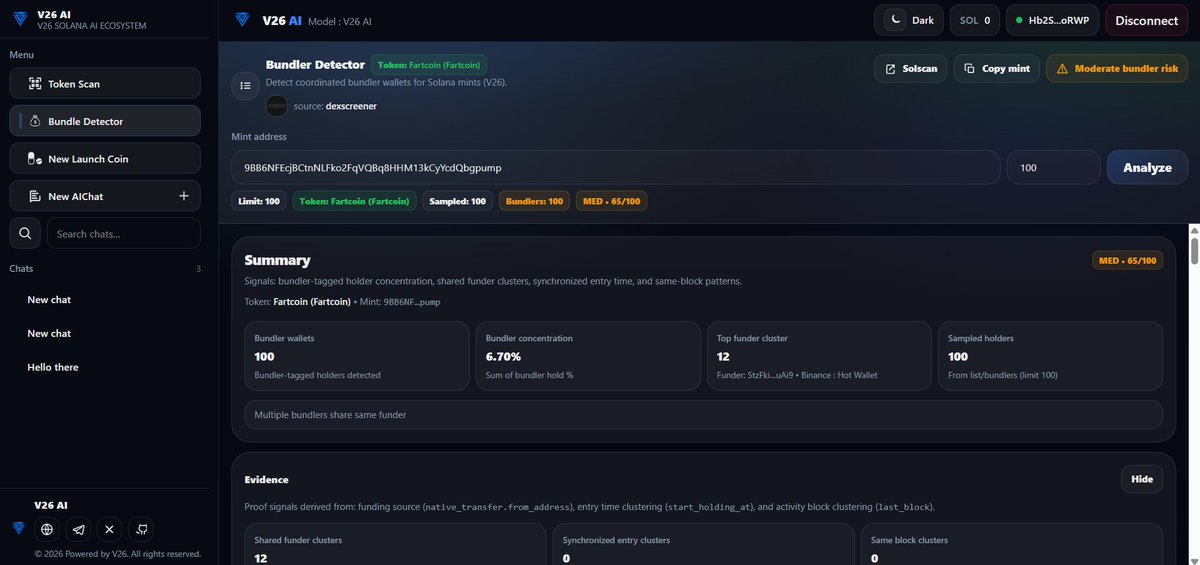1200x565 pixels.
Task: Run Analyze on the mint
Action: pos(1147,167)
